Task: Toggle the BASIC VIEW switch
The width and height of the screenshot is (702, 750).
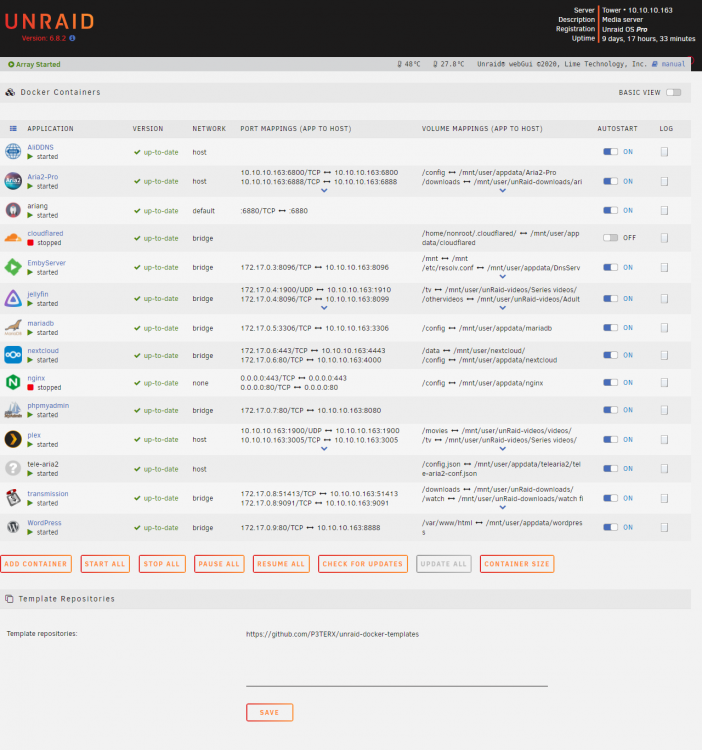Action: pyautogui.click(x=673, y=92)
